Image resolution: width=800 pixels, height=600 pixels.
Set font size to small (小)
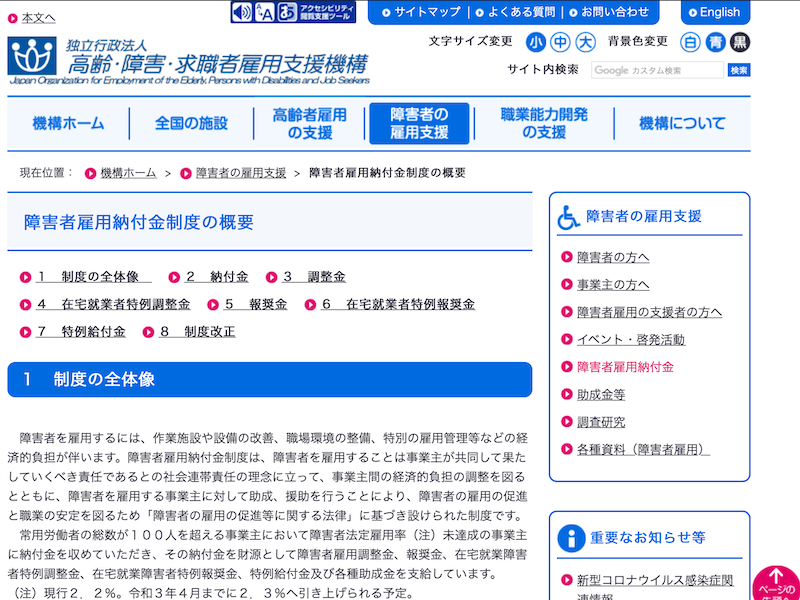(x=536, y=42)
